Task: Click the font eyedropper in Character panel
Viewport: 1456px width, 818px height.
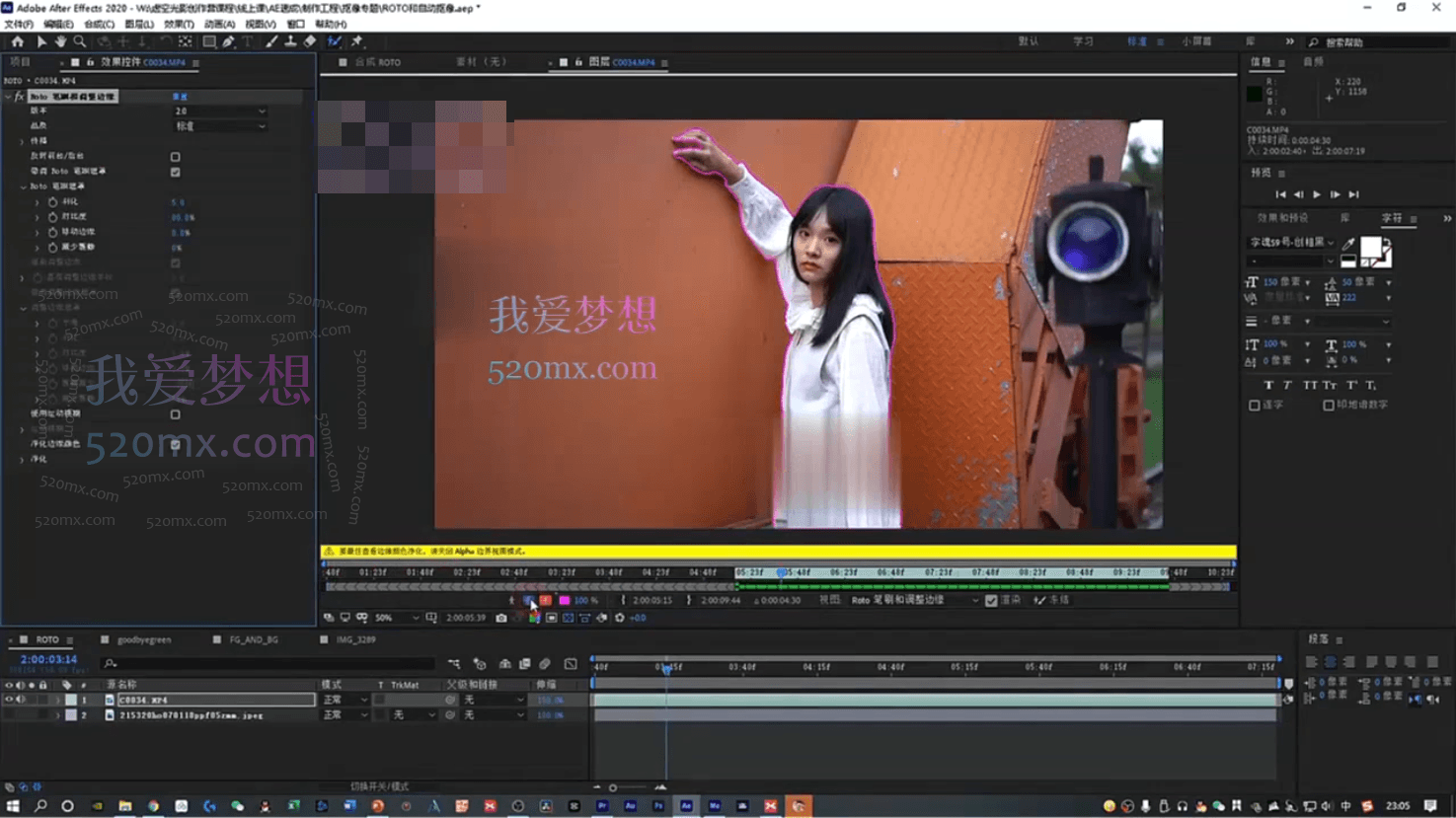Action: (1348, 243)
